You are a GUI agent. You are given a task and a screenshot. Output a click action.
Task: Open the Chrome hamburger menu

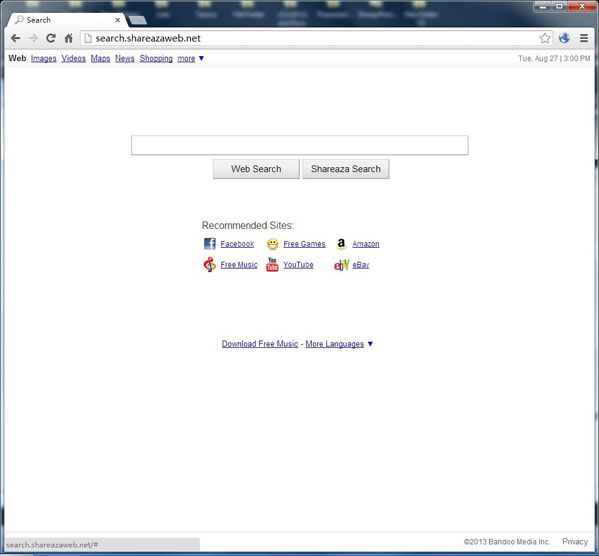(x=584, y=38)
